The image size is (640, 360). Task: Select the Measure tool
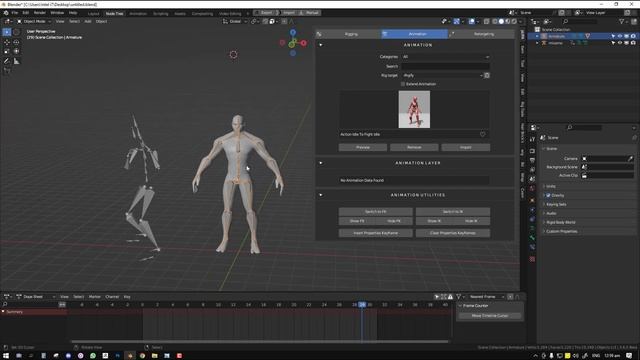(16, 61)
